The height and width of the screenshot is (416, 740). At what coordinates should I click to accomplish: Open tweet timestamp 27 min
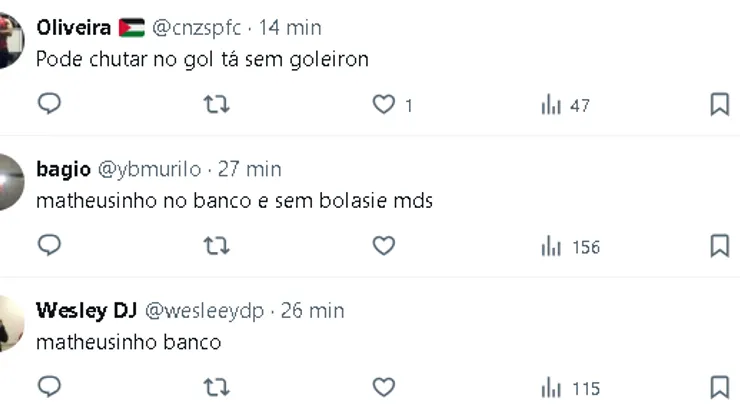pyautogui.click(x=250, y=169)
